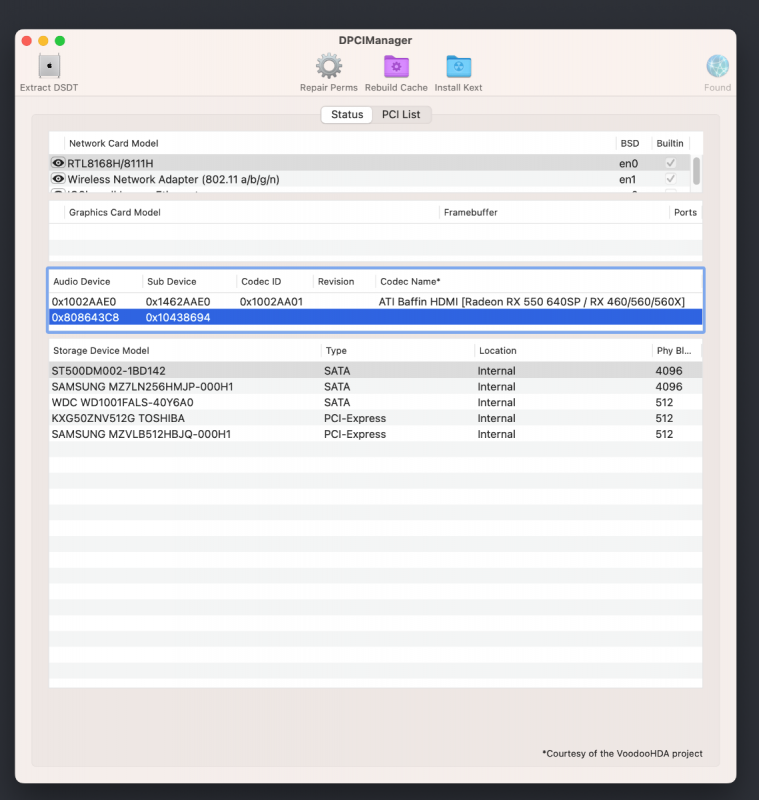Viewport: 759px width, 800px height.
Task: Click the Extract DSDT toolbar icon
Action: pos(49,66)
